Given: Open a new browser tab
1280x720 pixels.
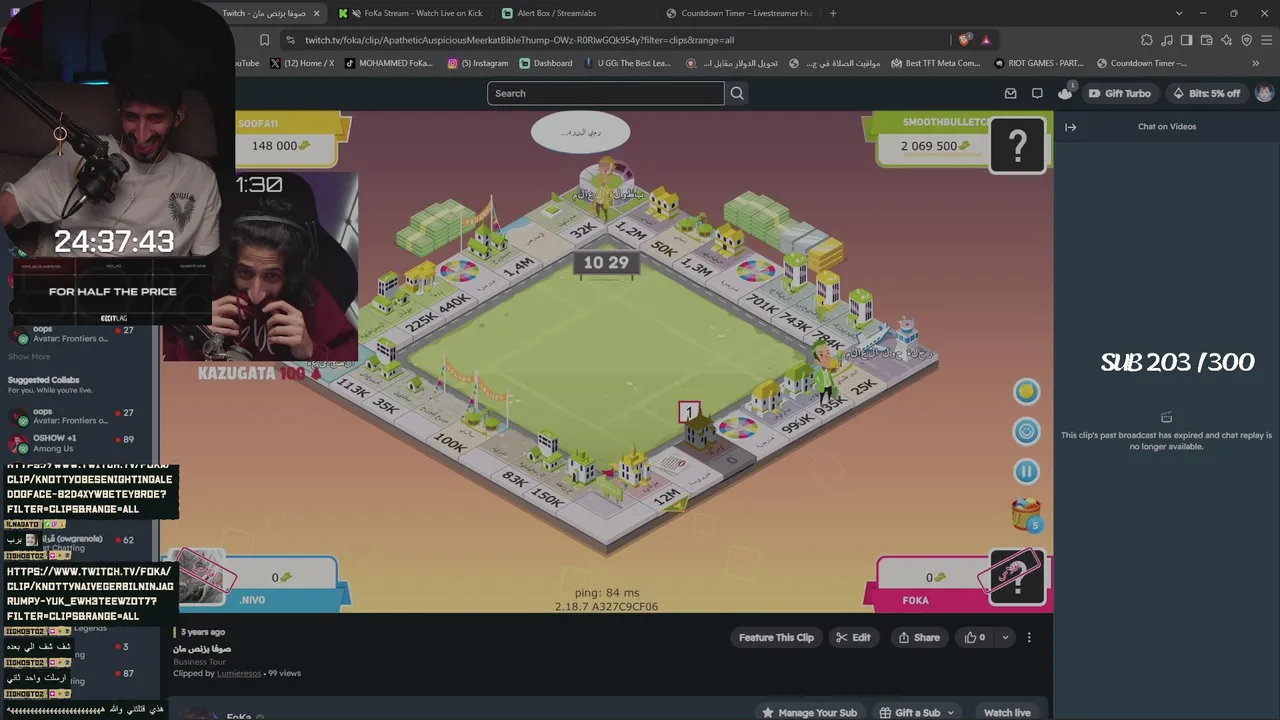Looking at the screenshot, I should (x=833, y=13).
